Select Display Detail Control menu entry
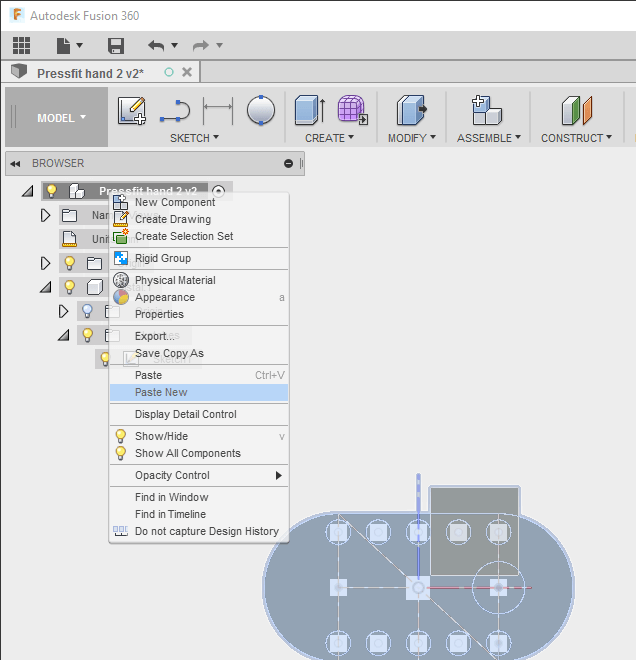Viewport: 636px width, 660px height. (199, 414)
